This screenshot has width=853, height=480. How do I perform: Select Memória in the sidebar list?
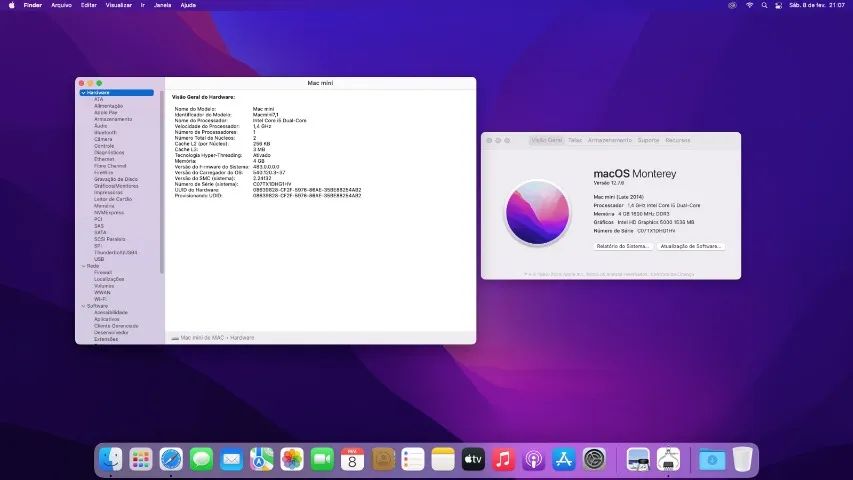[x=104, y=206]
